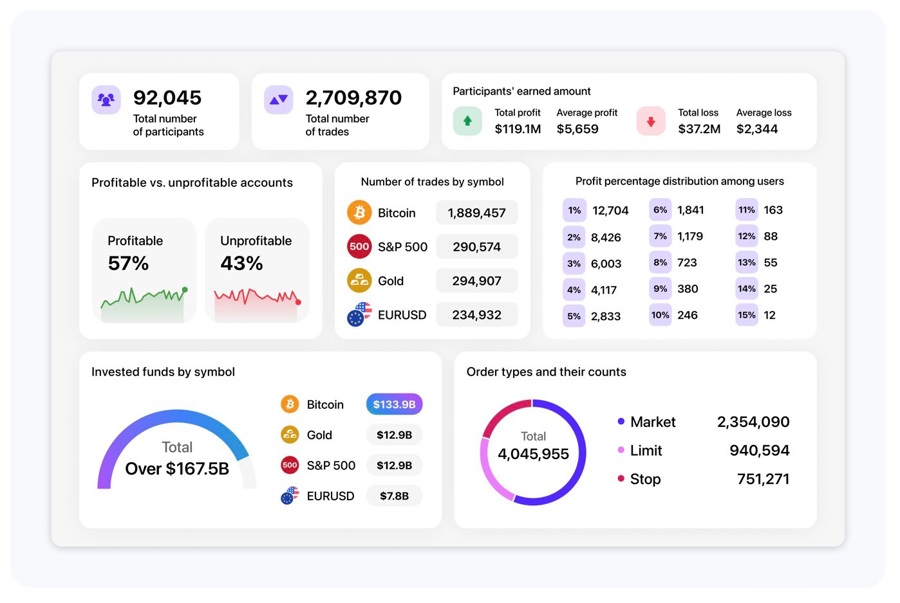Screen dimensions: 900x603
Task: Click the Market legend entry
Action: point(652,422)
